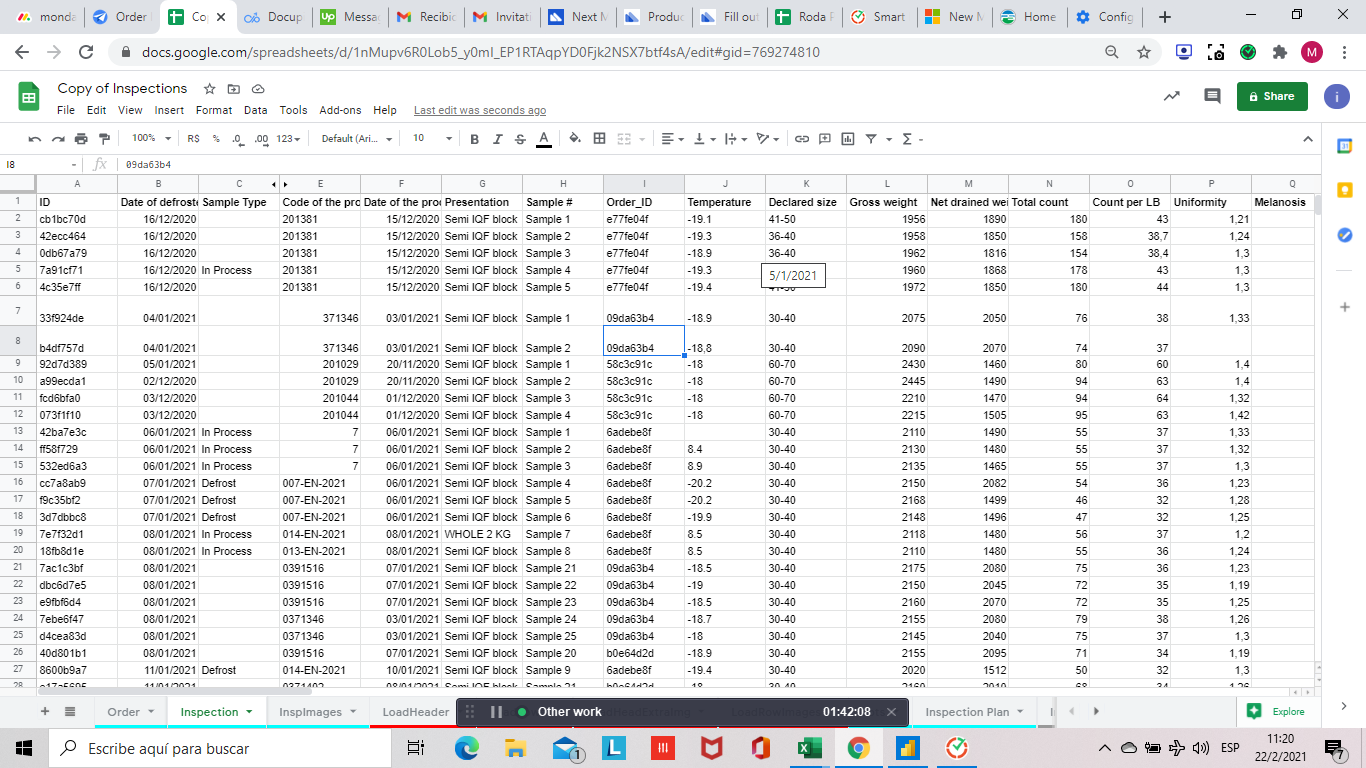Insert comment from toolbar
The image size is (1366, 768).
click(825, 138)
